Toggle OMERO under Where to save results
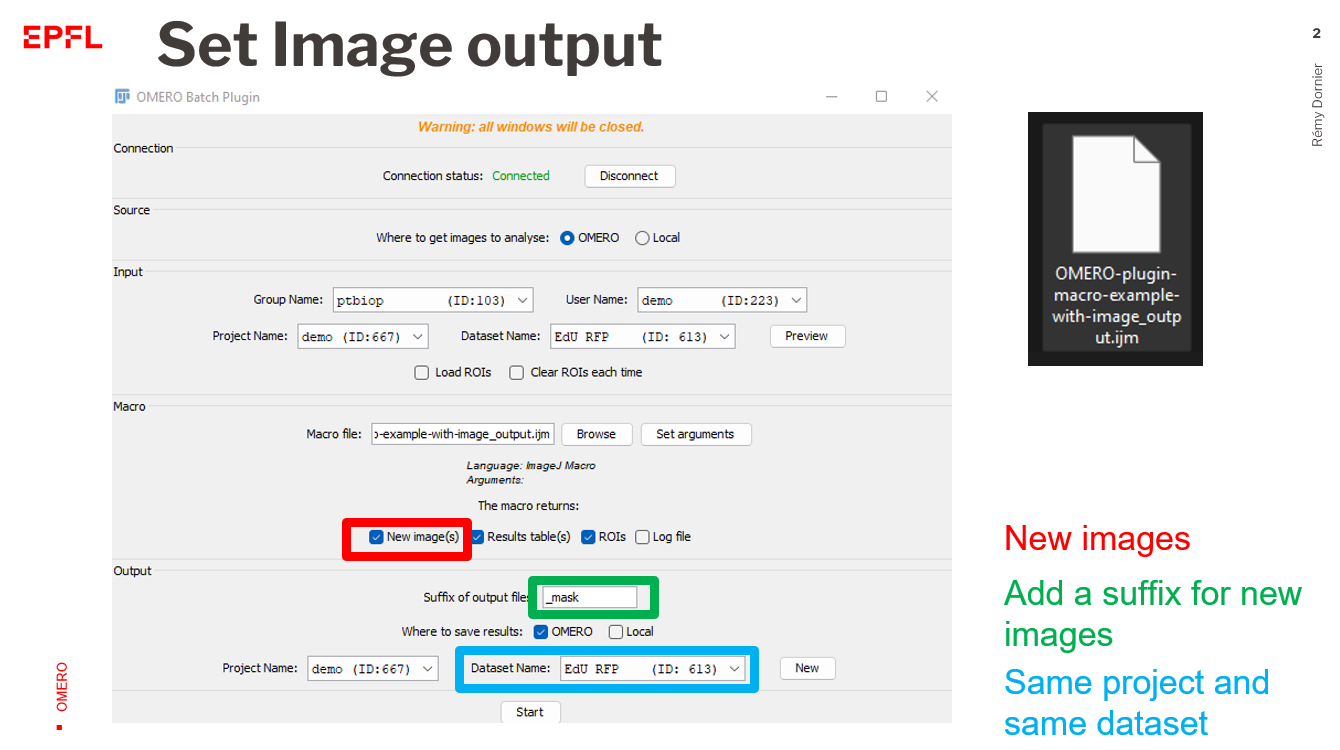The image size is (1340, 750). 541,632
